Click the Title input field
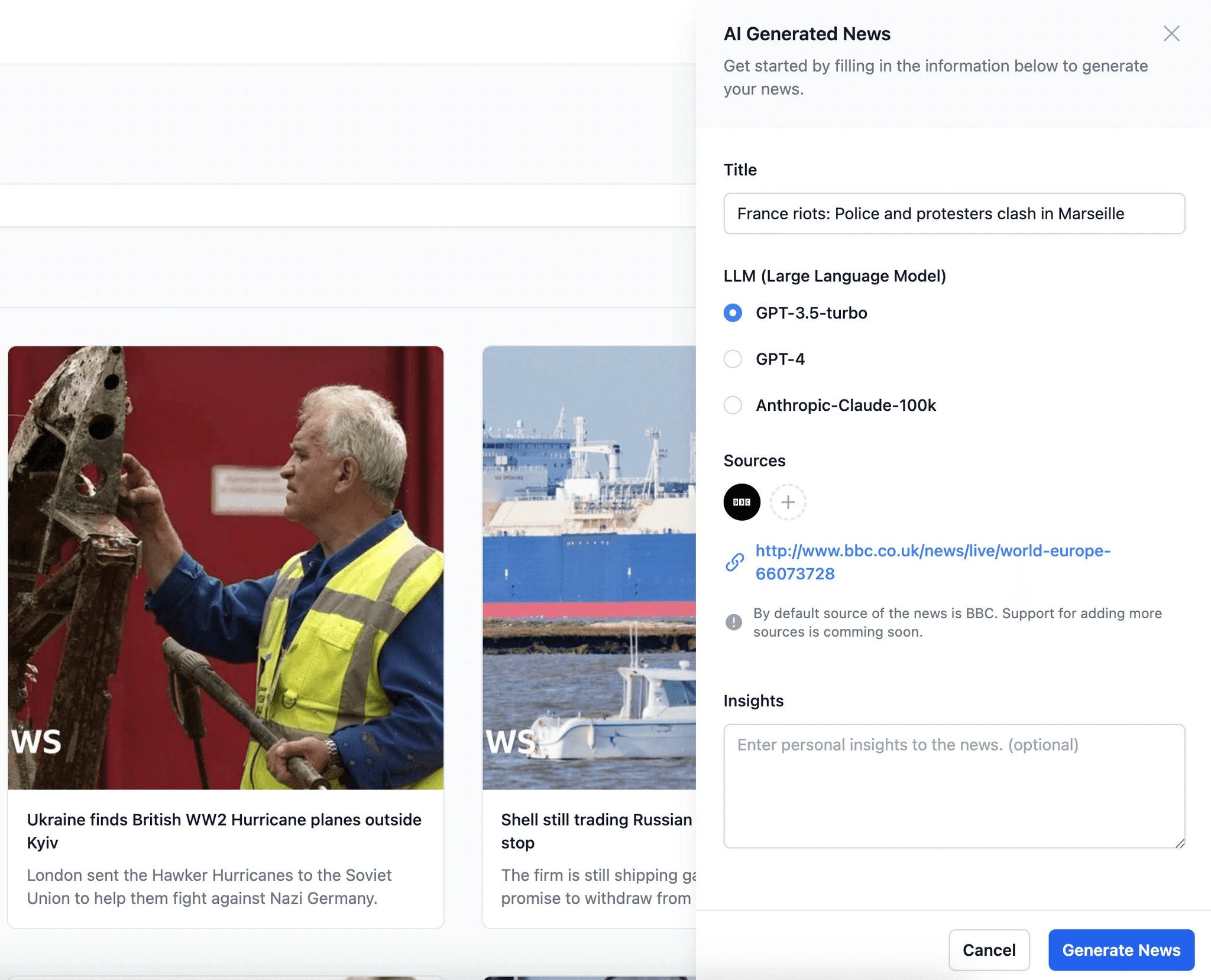 (953, 213)
